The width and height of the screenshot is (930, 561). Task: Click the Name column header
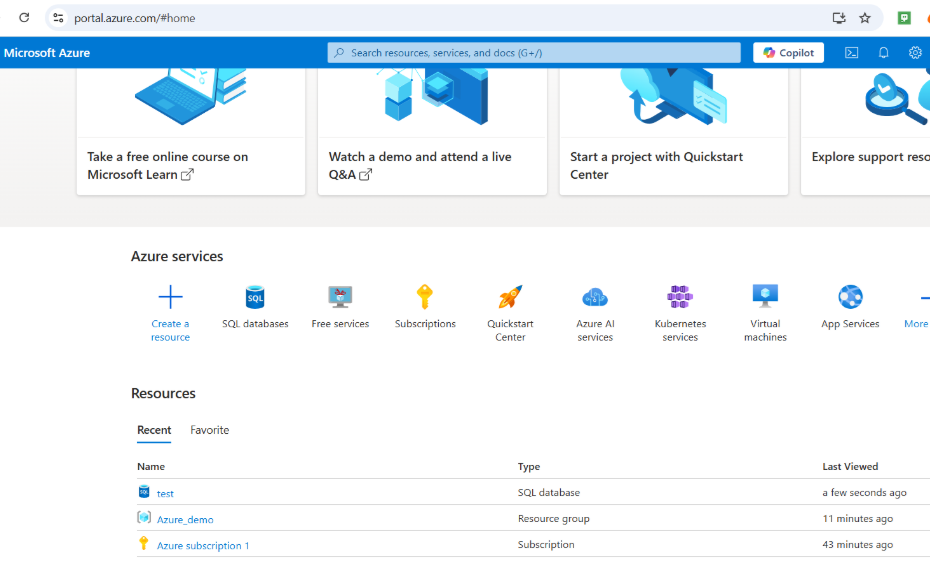(151, 467)
